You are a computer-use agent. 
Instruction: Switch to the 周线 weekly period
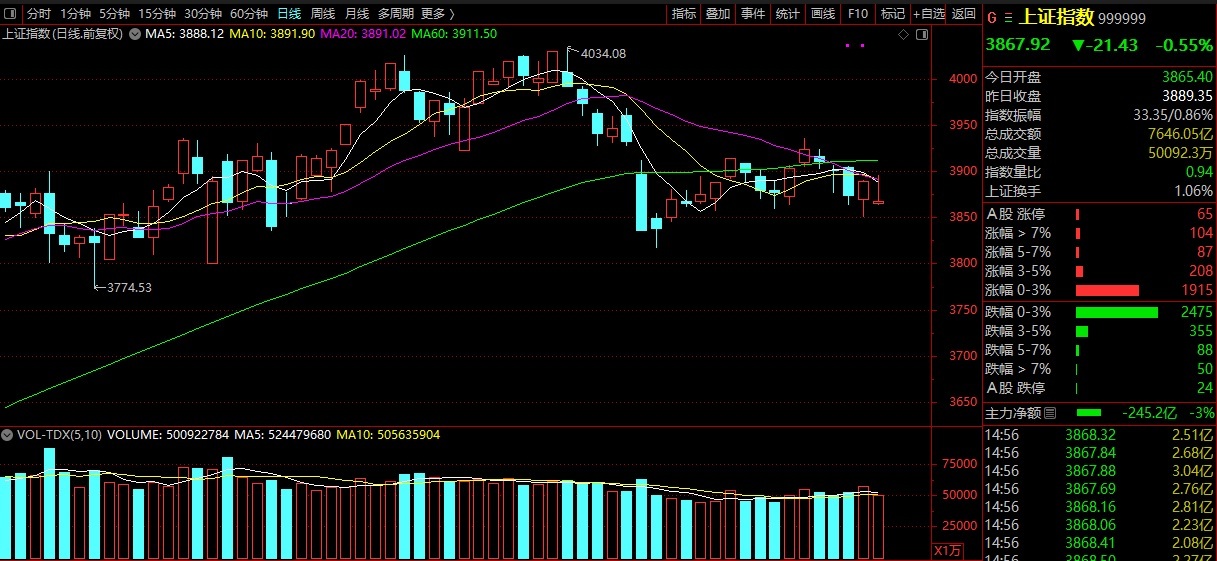click(x=322, y=14)
